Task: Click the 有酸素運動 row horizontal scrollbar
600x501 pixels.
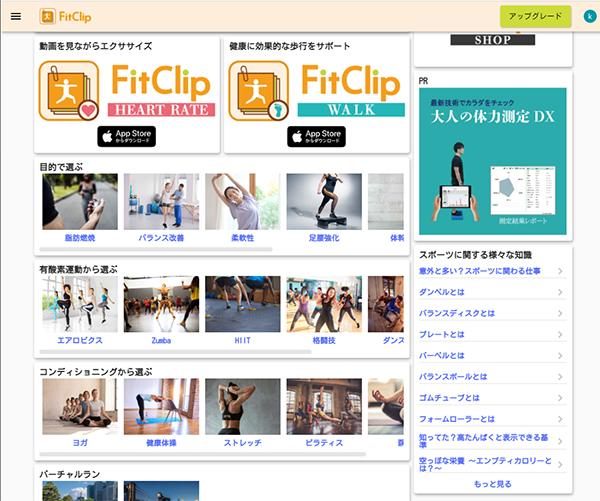Action: coord(175,352)
